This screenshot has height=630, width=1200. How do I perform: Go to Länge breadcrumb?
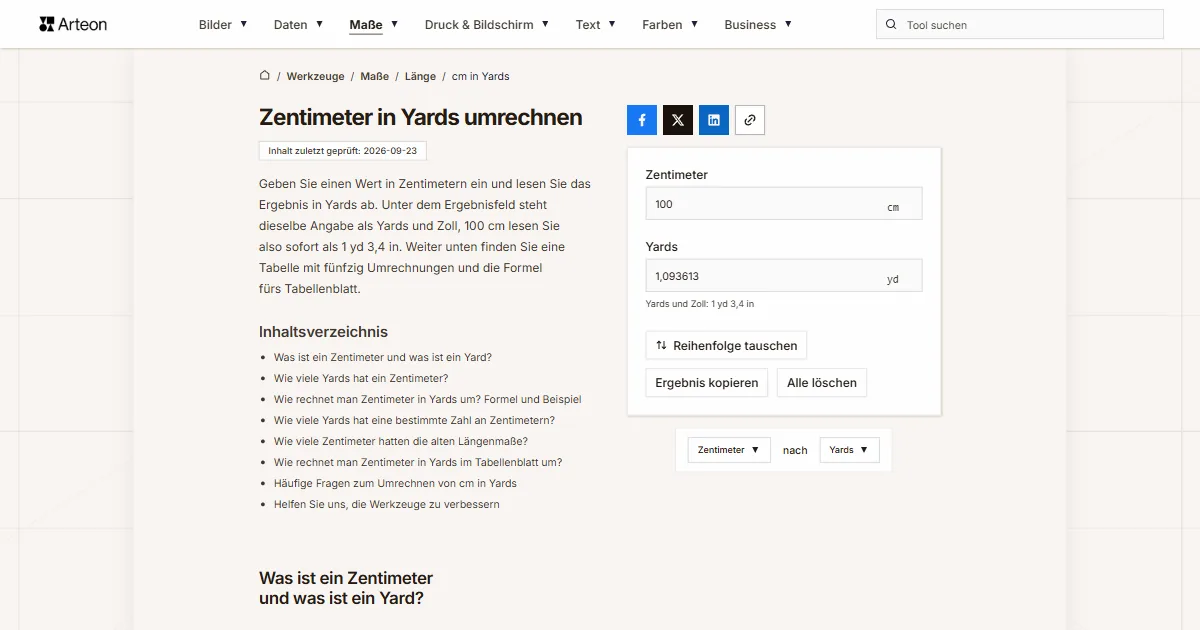coord(421,76)
